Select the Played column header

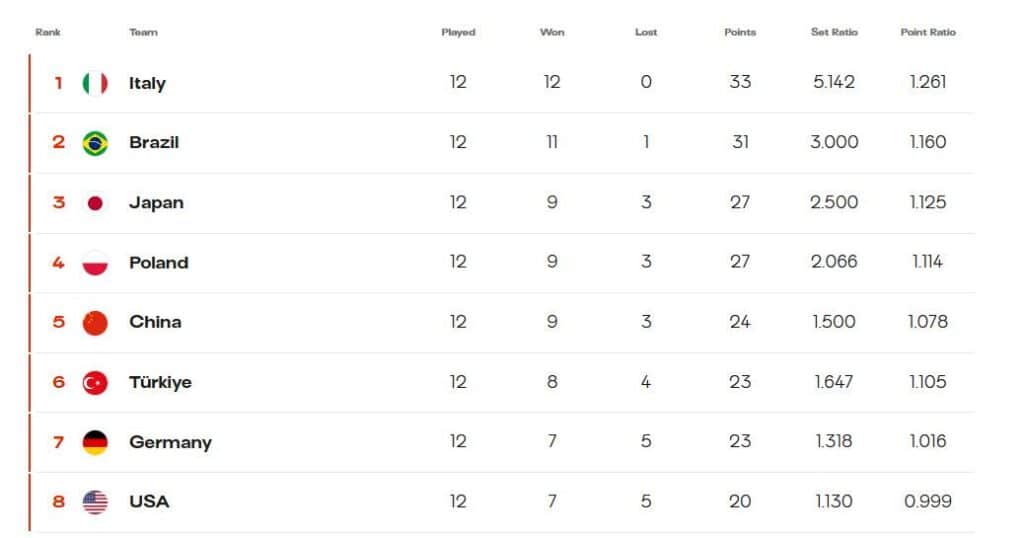coord(458,32)
